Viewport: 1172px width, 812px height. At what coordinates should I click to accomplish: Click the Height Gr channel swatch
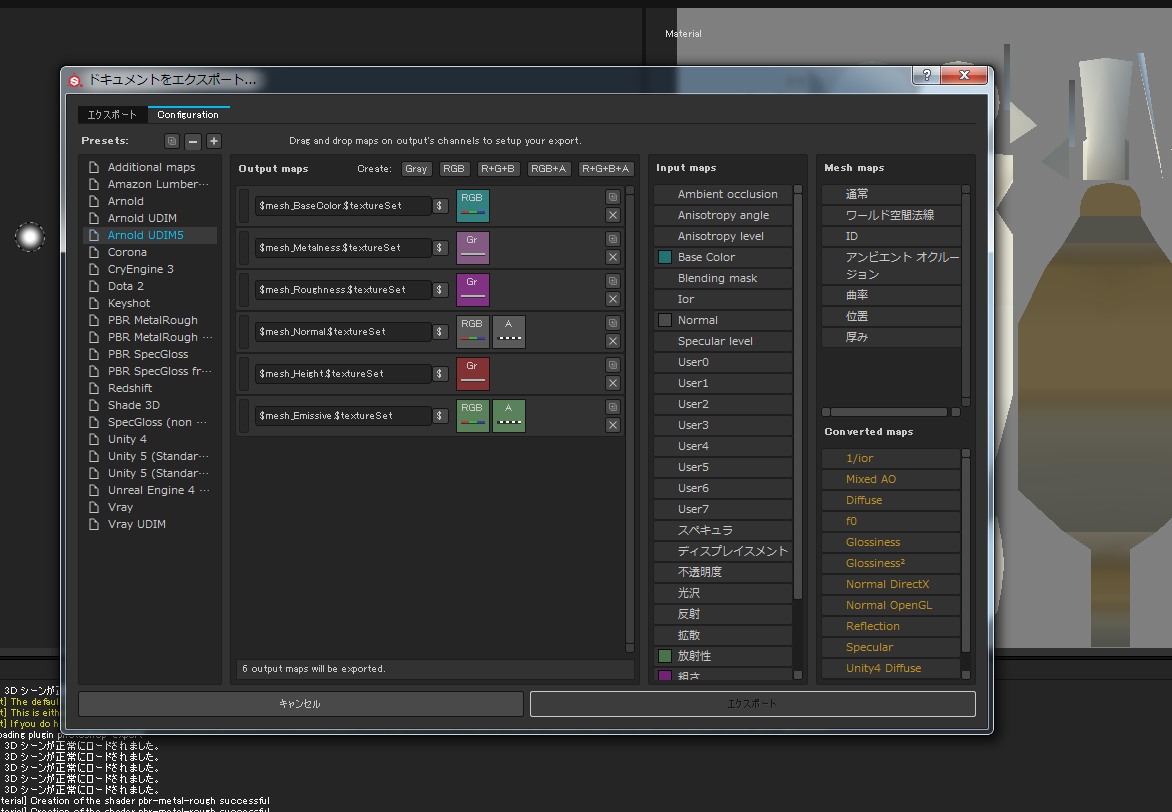tap(472, 373)
